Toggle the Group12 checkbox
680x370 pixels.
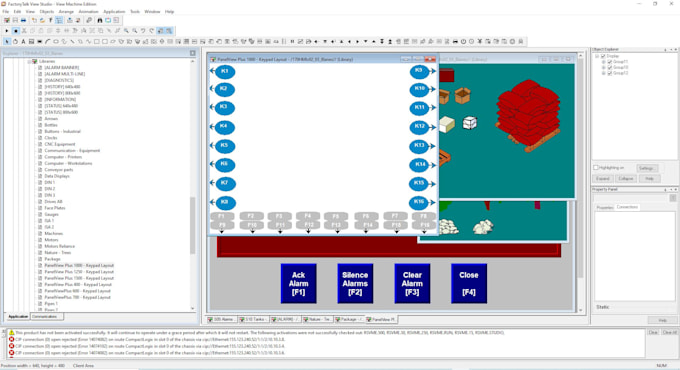pyautogui.click(x=610, y=73)
